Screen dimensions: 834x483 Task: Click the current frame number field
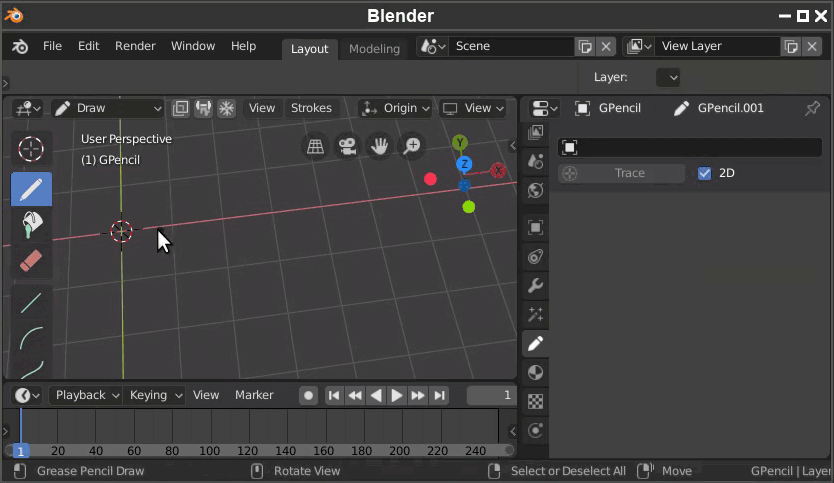click(491, 395)
